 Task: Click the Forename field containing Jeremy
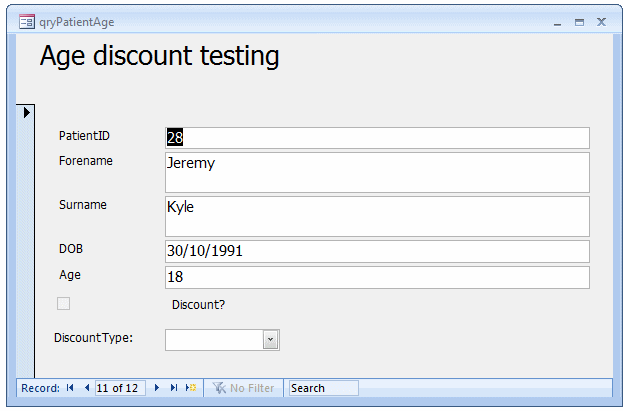pyautogui.click(x=377, y=172)
